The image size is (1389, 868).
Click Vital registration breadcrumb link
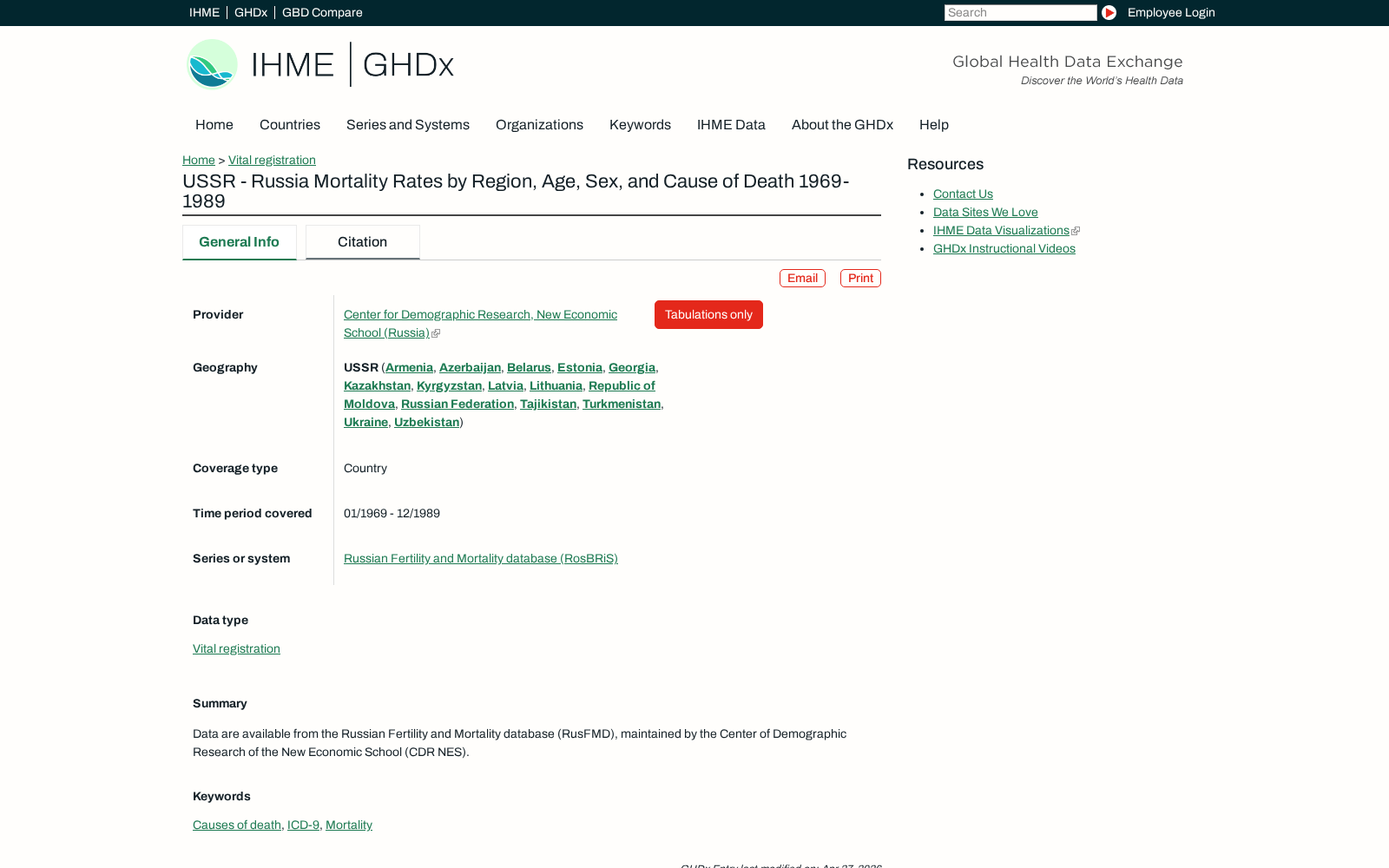(272, 160)
